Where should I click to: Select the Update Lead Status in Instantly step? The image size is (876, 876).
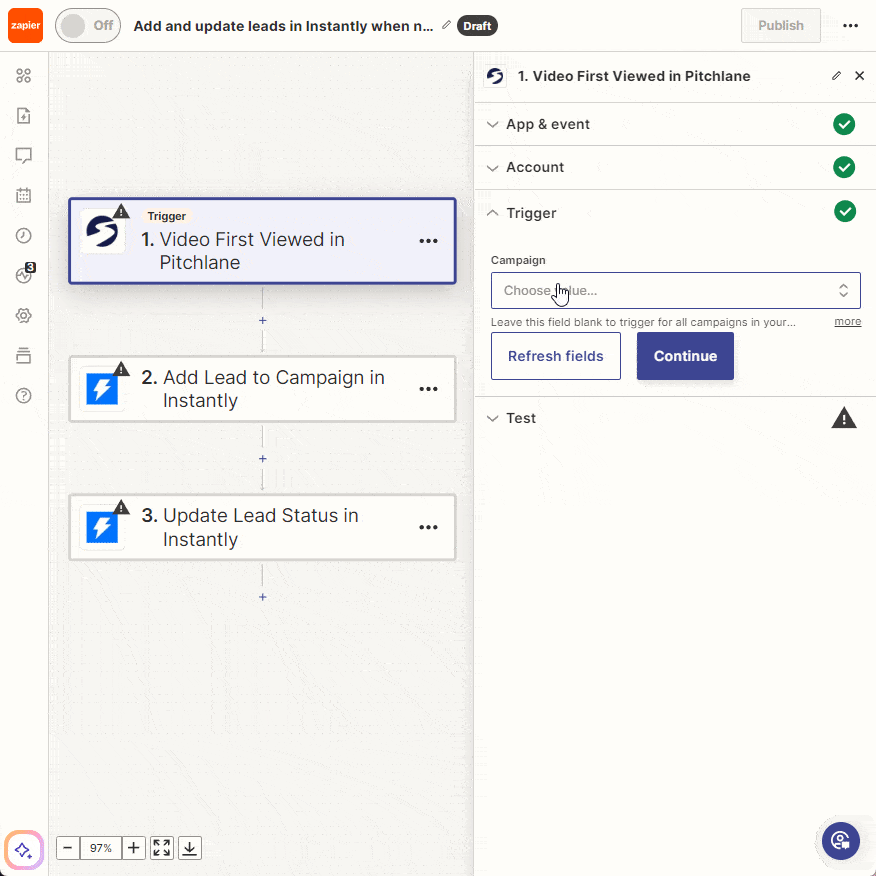(x=263, y=527)
